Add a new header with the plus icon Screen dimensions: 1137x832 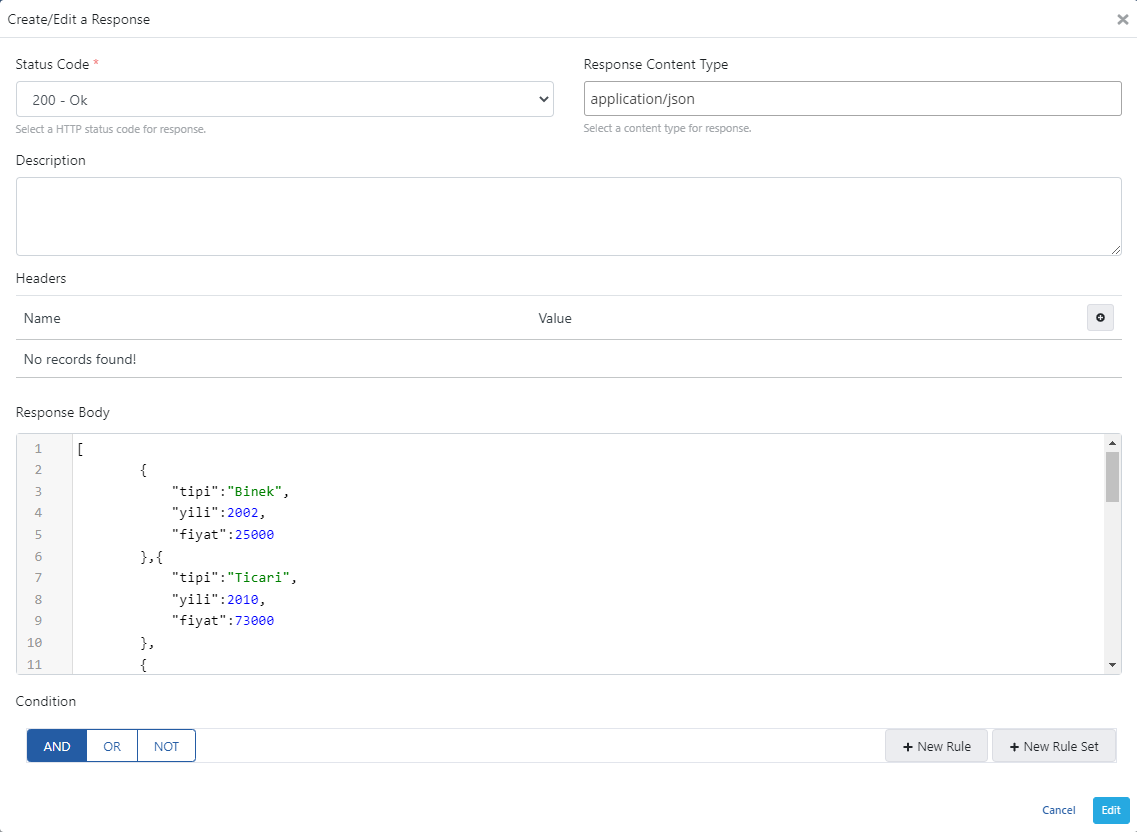1100,317
